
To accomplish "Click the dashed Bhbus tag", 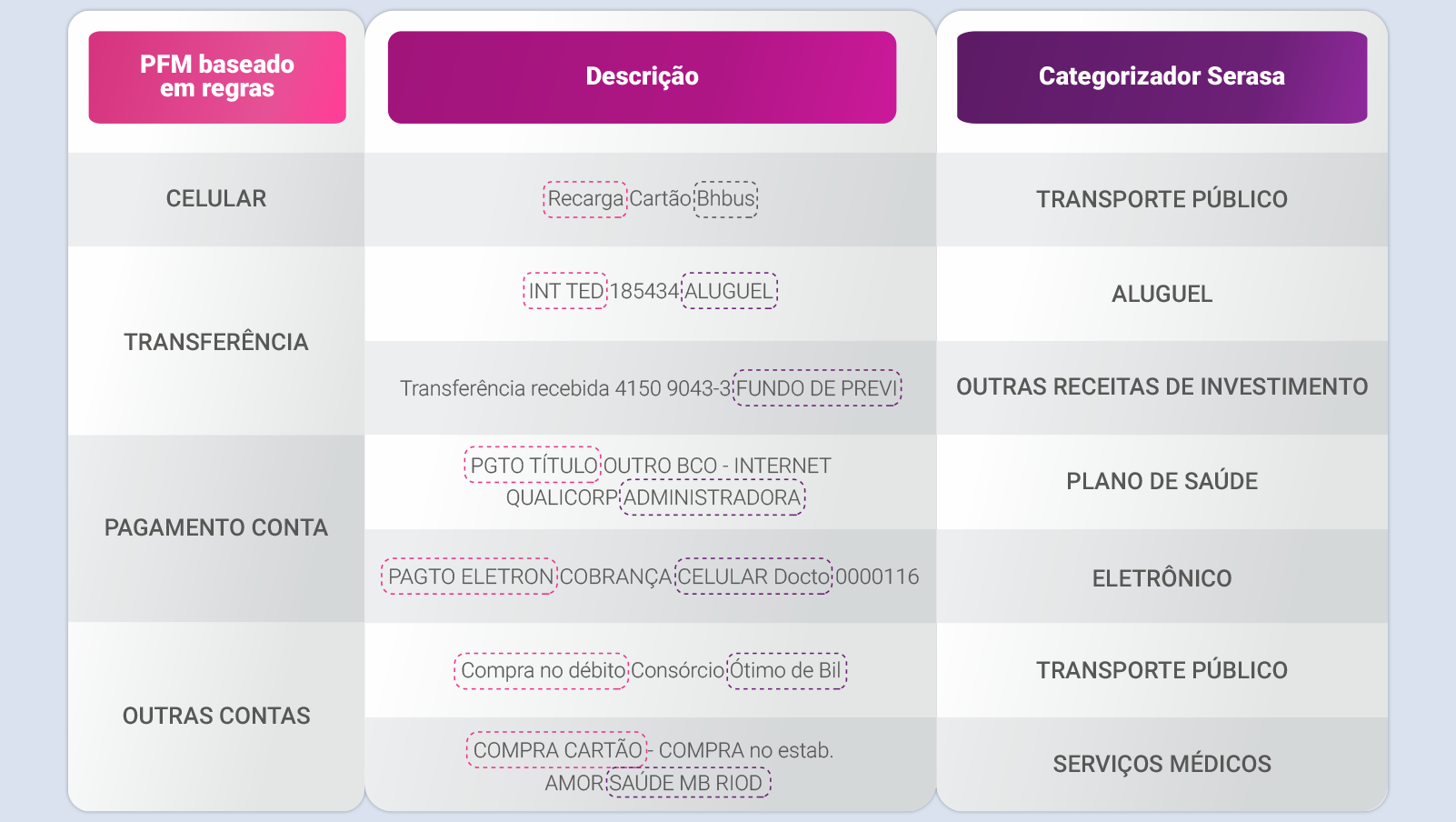I will [x=726, y=199].
